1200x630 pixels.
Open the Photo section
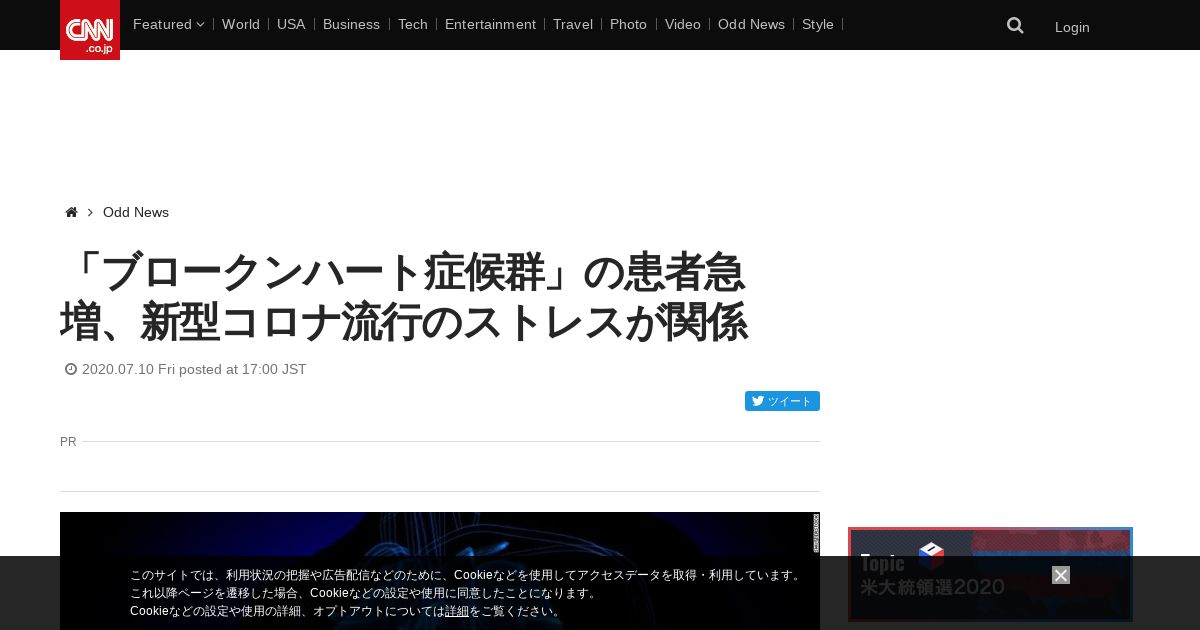point(628,24)
